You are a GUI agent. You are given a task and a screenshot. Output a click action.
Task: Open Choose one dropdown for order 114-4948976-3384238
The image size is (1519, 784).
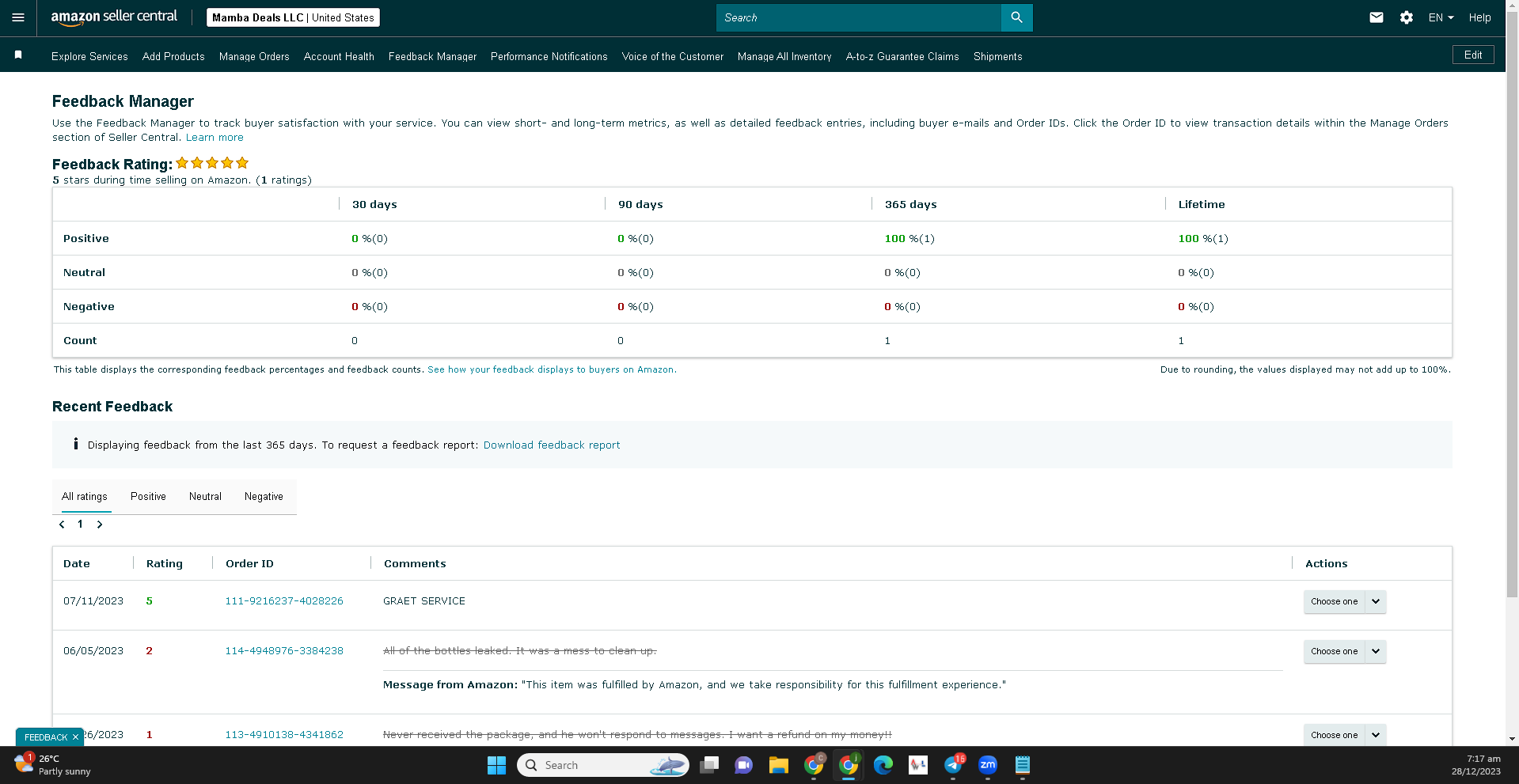(x=1344, y=651)
